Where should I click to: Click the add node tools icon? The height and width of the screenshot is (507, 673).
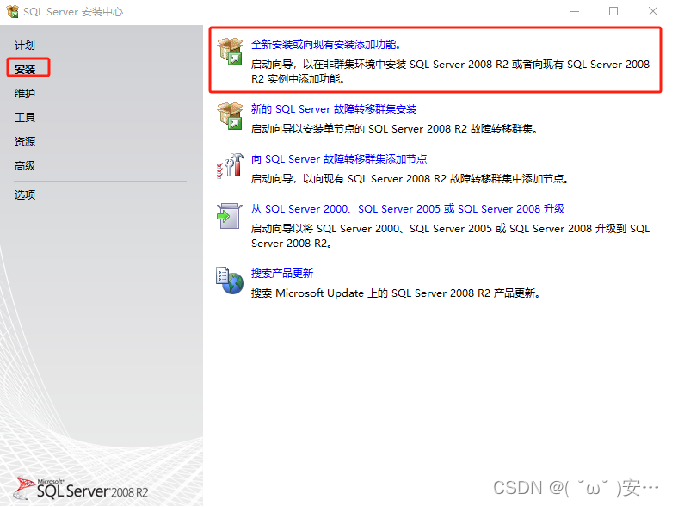[230, 165]
